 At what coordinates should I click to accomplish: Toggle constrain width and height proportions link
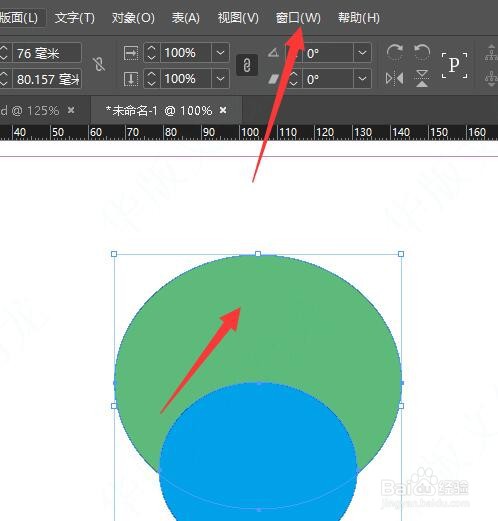tap(99, 65)
